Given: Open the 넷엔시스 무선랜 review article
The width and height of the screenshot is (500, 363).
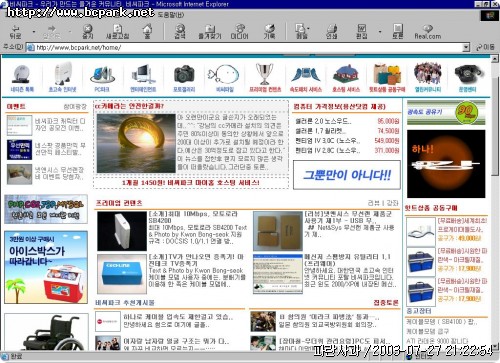Looking at the screenshot, I should click(x=348, y=217).
